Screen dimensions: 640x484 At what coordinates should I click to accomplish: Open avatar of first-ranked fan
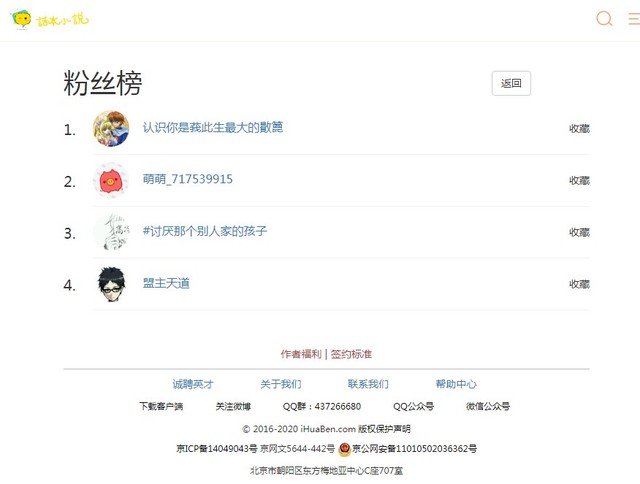tap(111, 129)
